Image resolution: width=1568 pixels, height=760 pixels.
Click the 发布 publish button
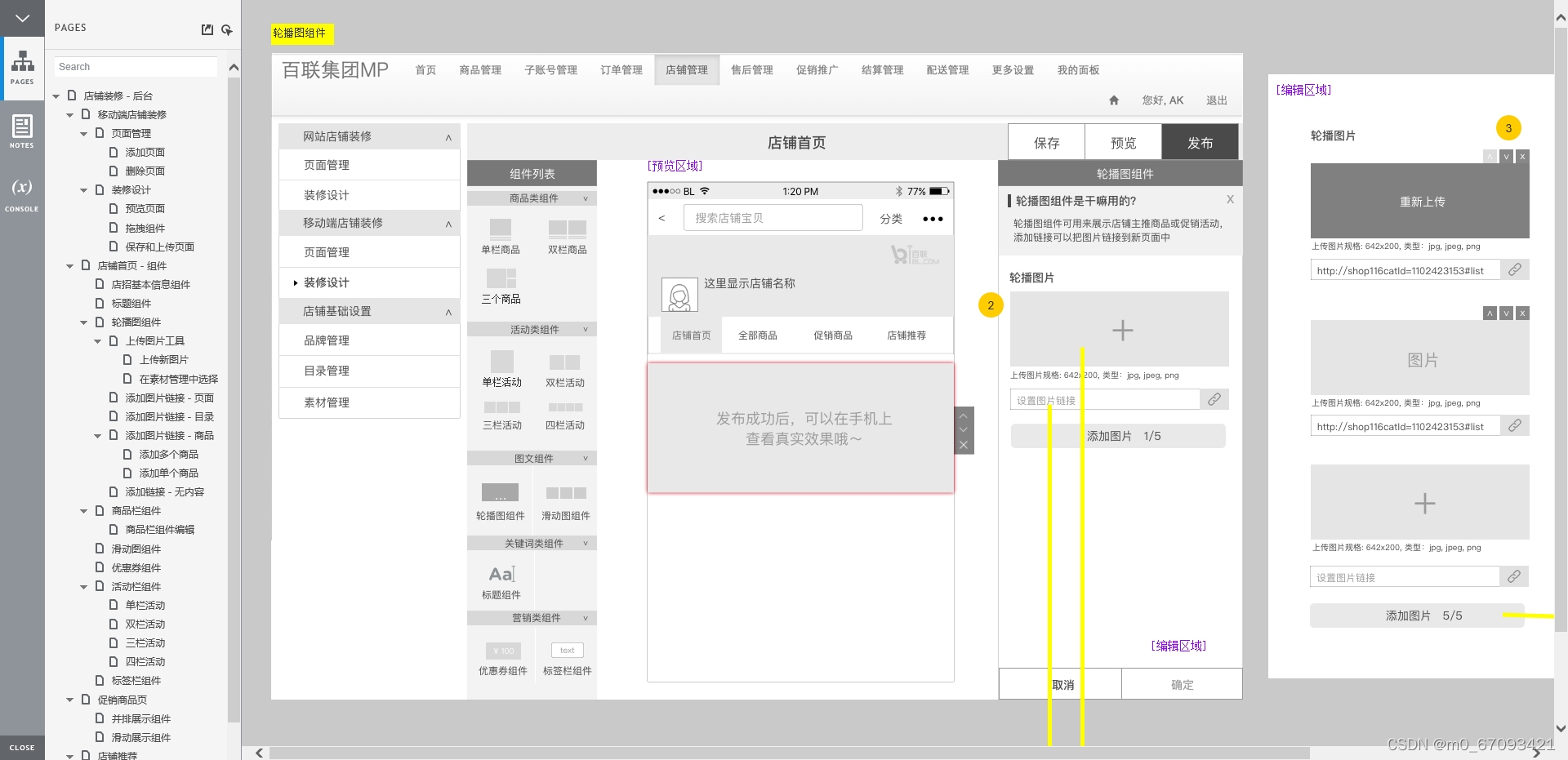tap(1200, 143)
